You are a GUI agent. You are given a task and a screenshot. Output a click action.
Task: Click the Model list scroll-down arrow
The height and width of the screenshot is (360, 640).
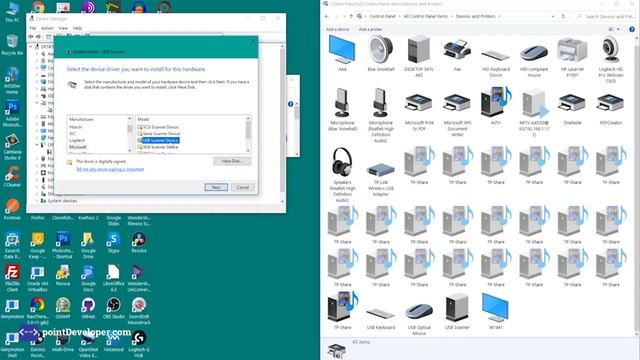coord(248,151)
